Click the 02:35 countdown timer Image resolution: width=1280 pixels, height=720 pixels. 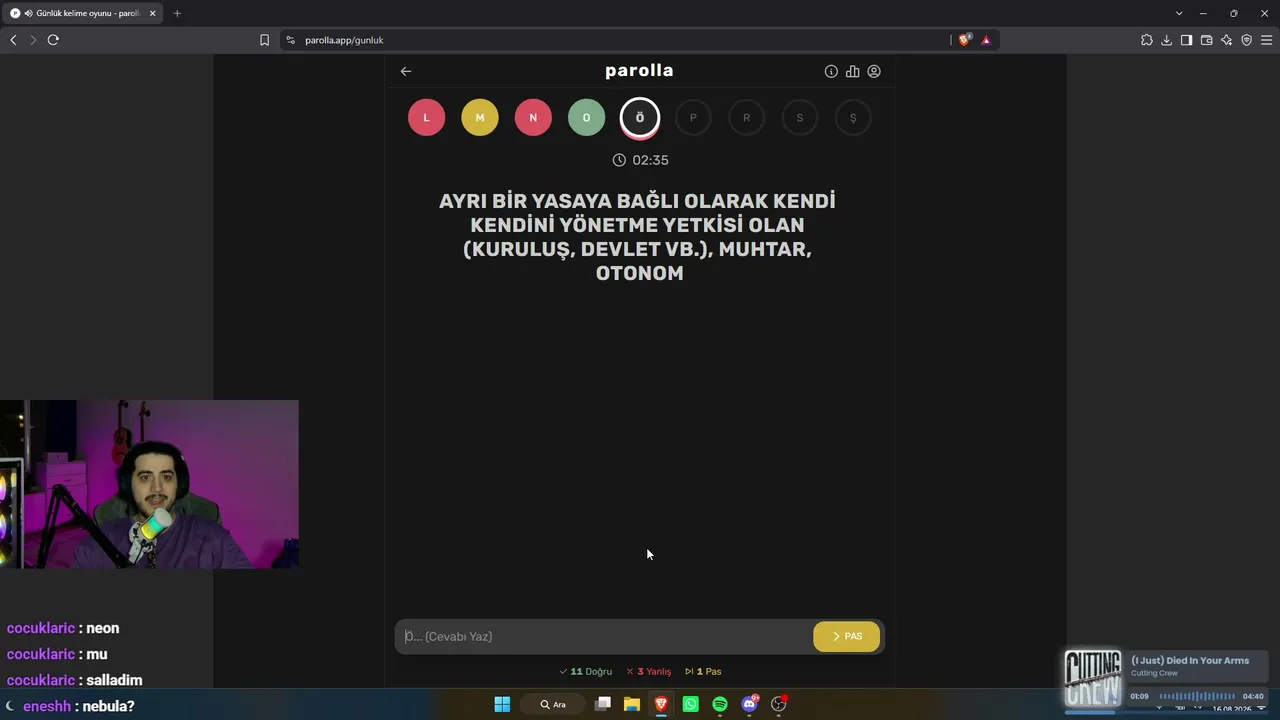tap(641, 160)
